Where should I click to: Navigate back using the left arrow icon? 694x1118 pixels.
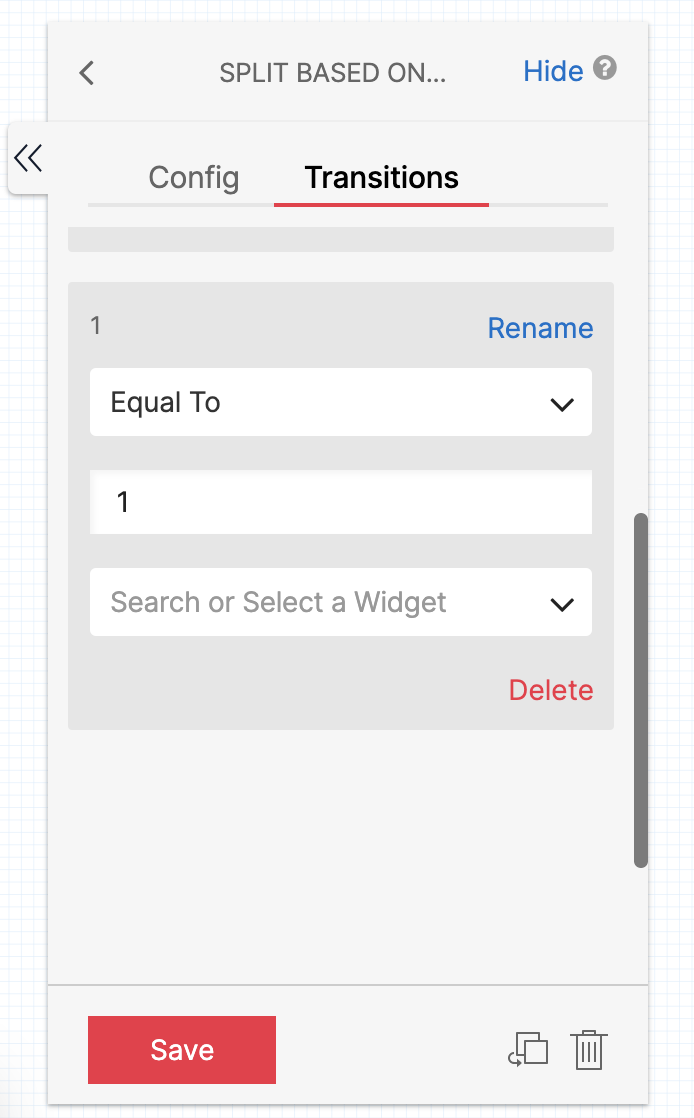[x=86, y=72]
